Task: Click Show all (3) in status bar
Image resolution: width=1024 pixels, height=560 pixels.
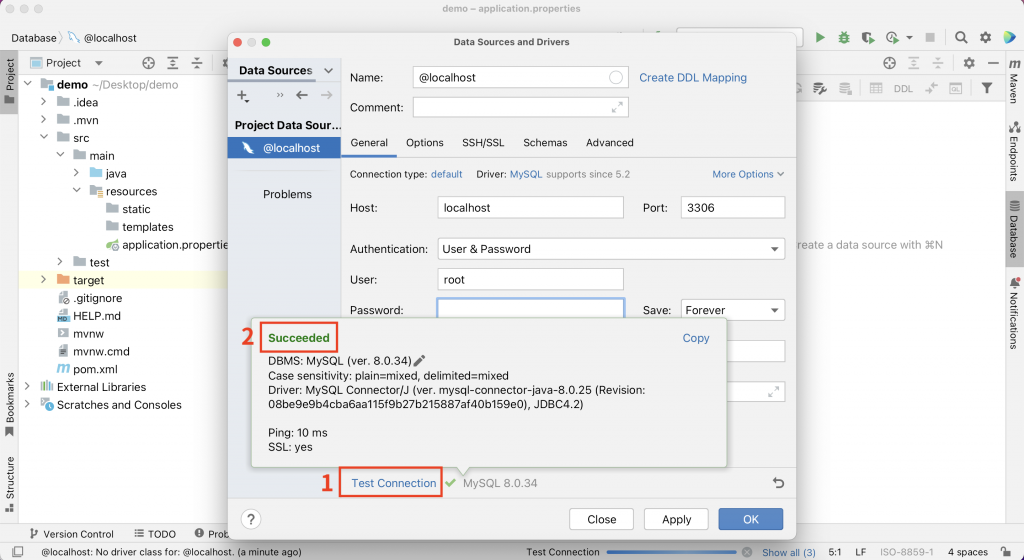Action: click(x=788, y=552)
